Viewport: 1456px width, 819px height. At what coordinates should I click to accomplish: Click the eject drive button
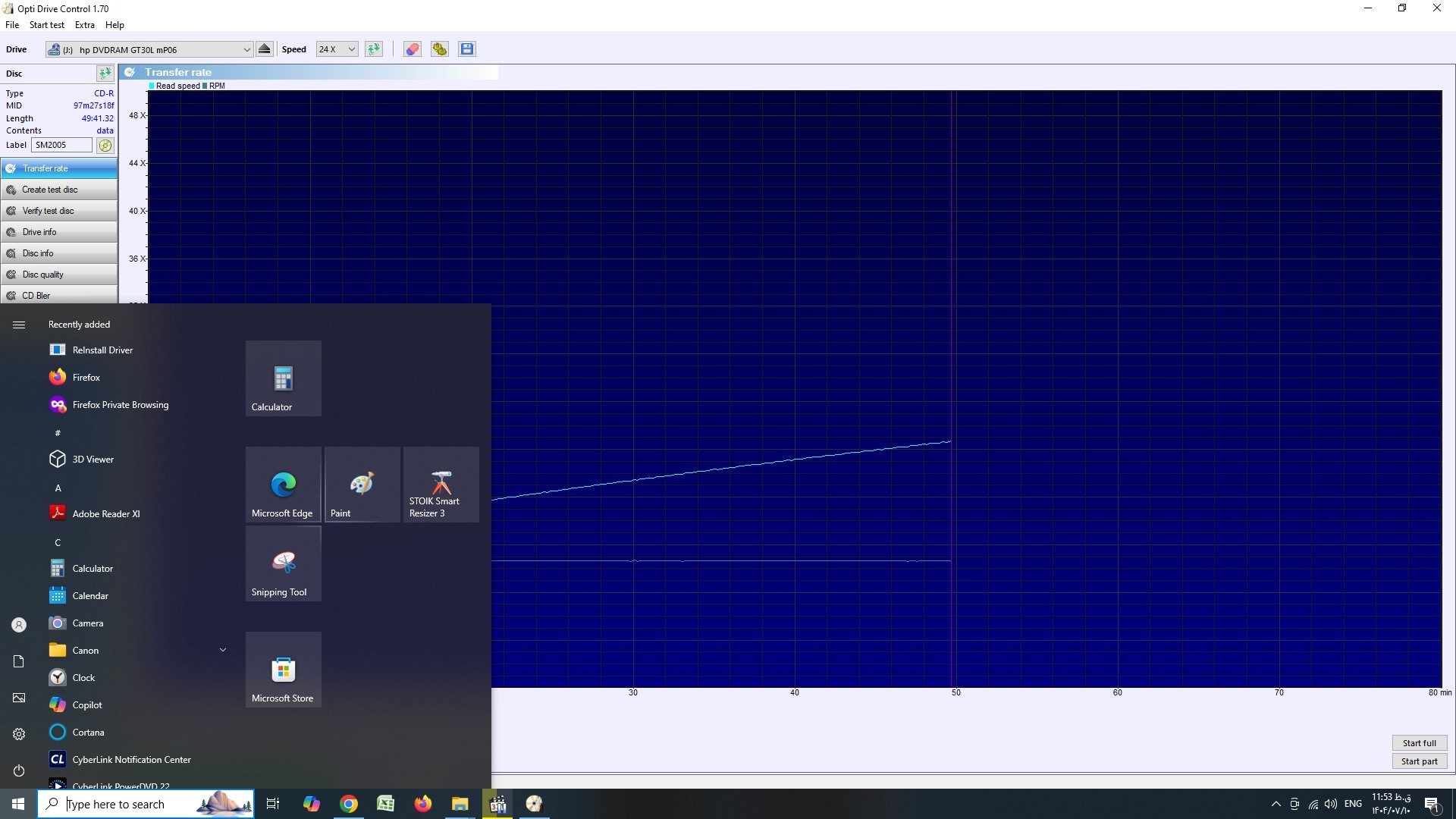pyautogui.click(x=265, y=49)
